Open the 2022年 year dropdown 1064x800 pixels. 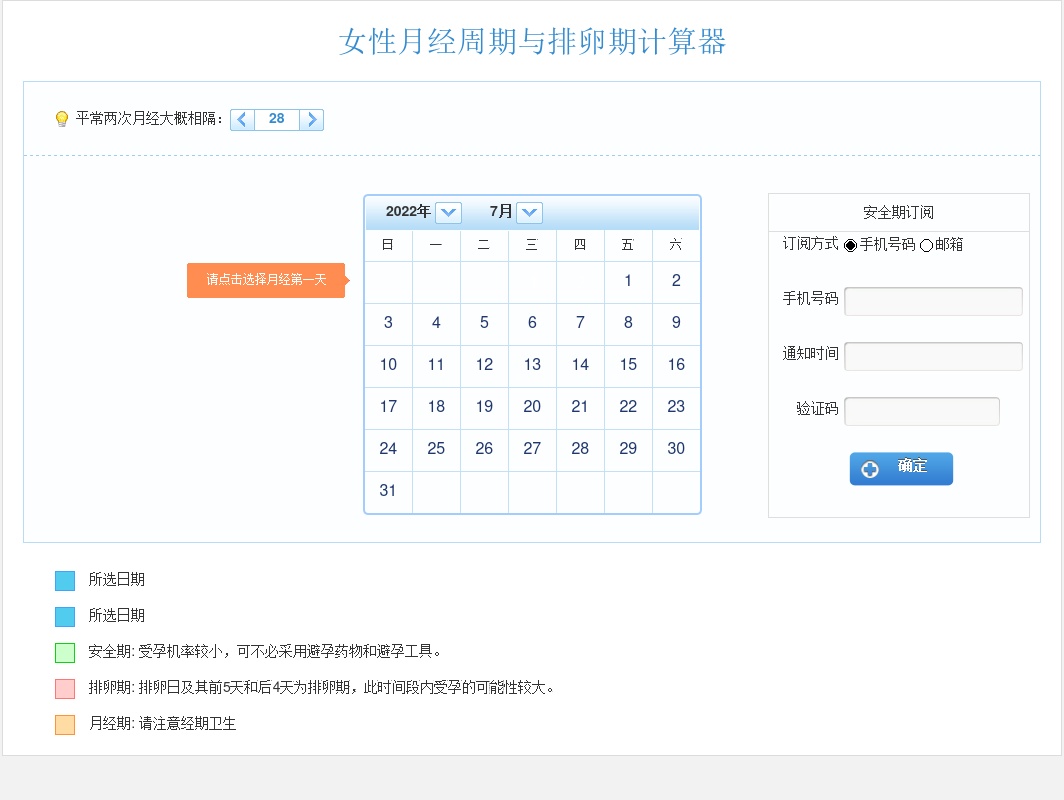tap(449, 212)
